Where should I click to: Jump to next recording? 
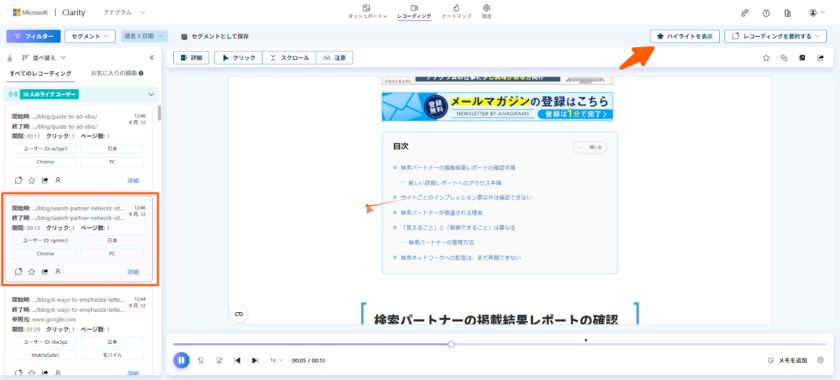[x=255, y=361]
